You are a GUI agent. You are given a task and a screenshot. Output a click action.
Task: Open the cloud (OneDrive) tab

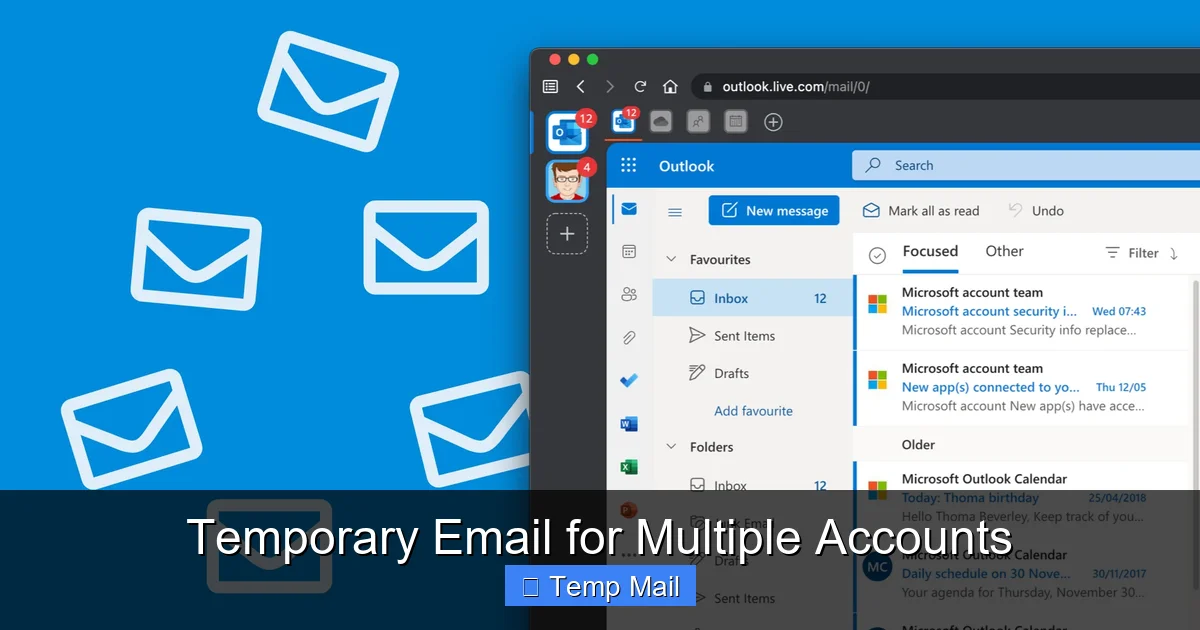tap(660, 122)
